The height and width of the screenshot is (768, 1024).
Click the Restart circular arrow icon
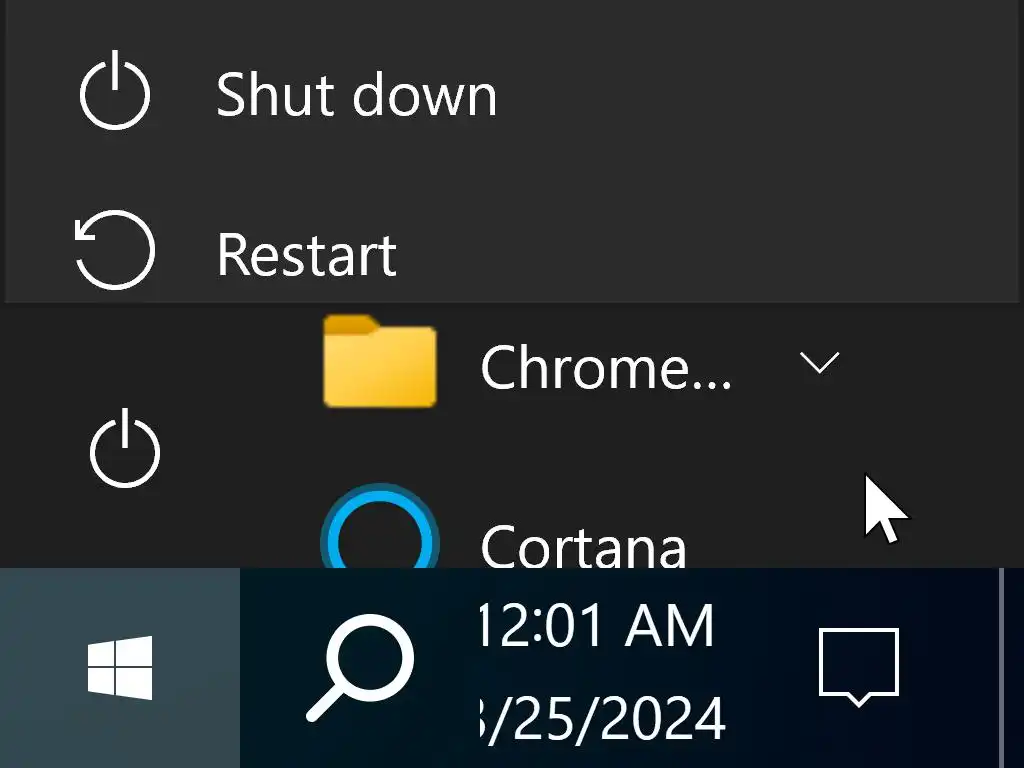115,250
